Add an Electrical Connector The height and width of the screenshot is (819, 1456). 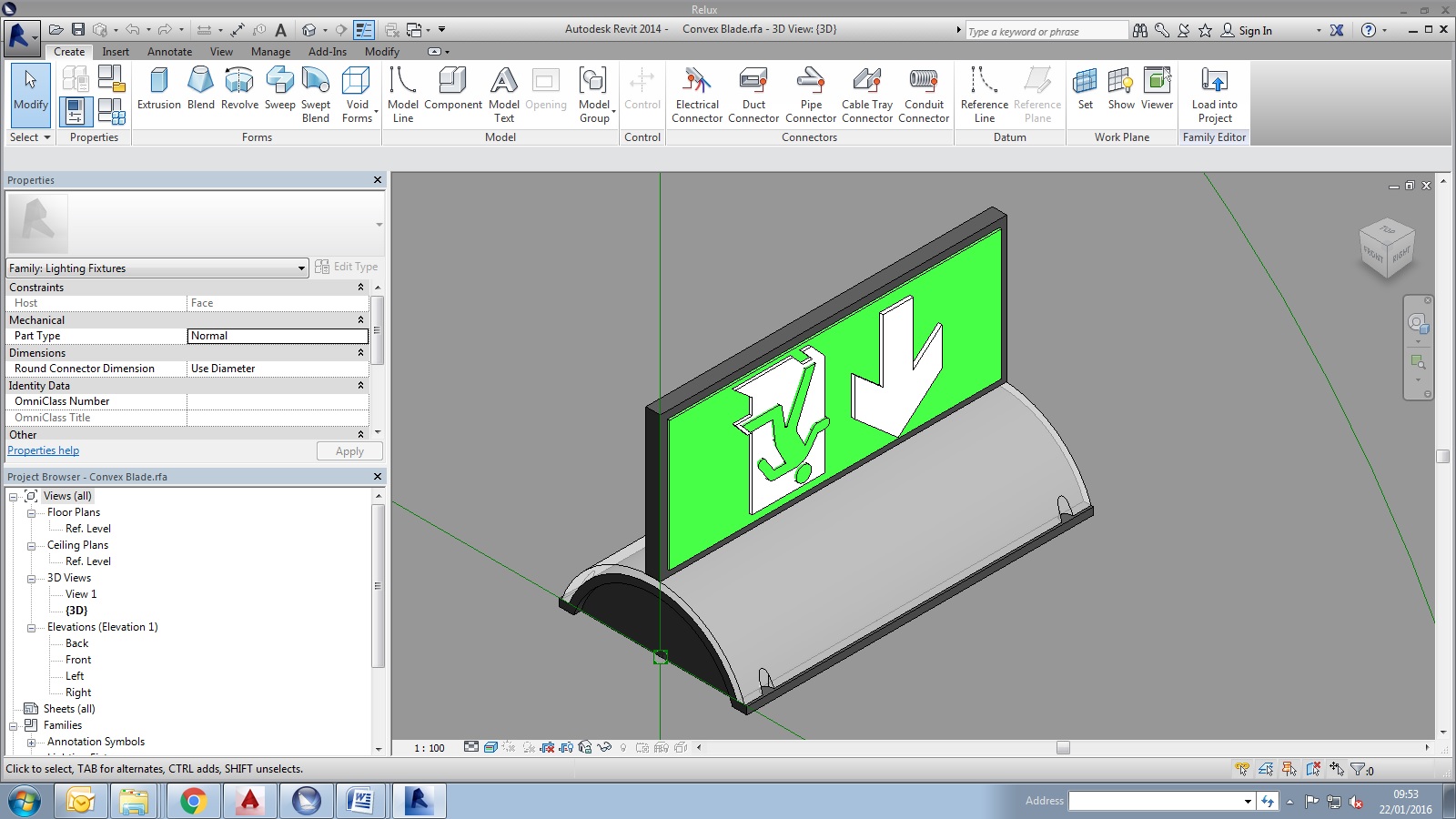[696, 91]
